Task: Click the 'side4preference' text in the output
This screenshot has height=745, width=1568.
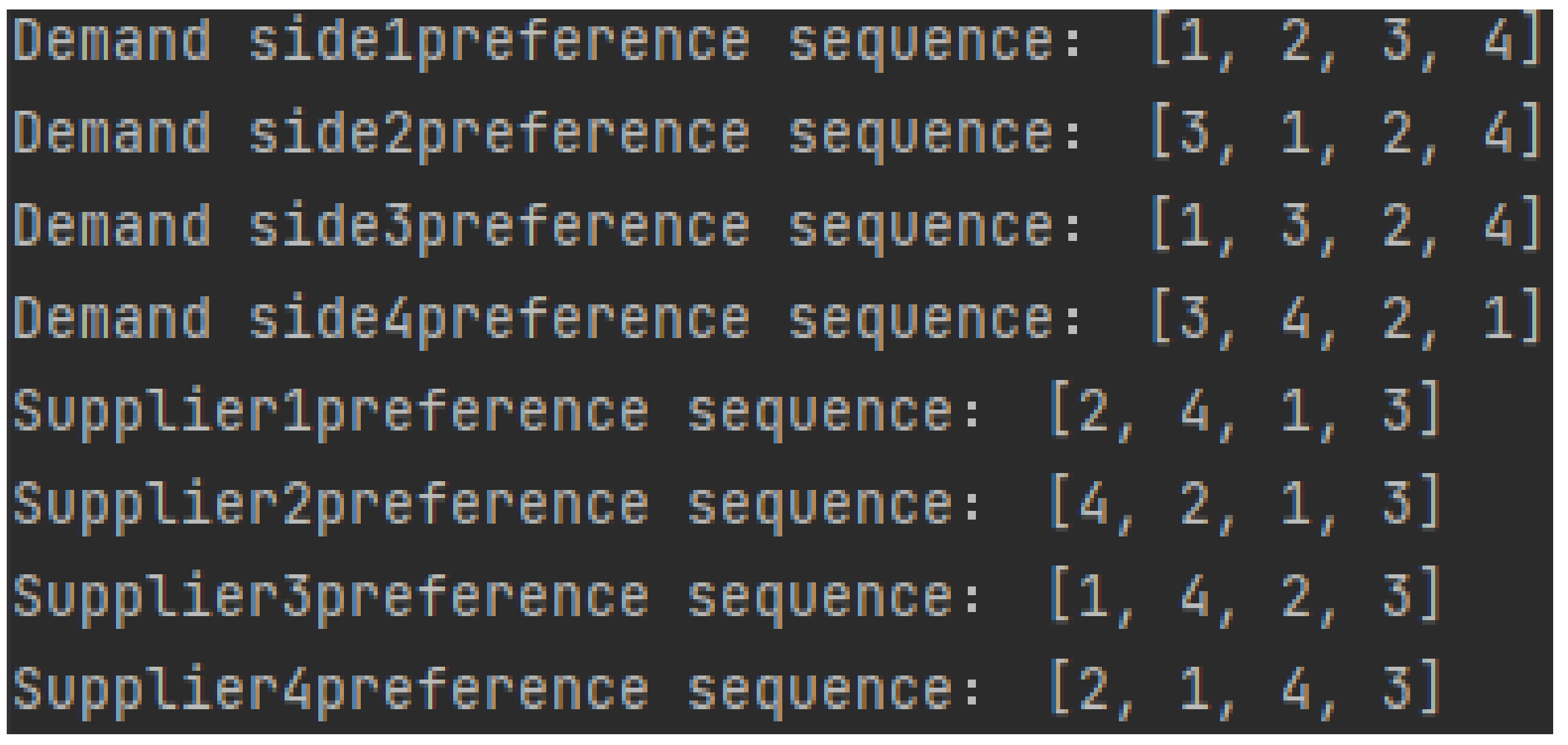Action: click(x=499, y=319)
